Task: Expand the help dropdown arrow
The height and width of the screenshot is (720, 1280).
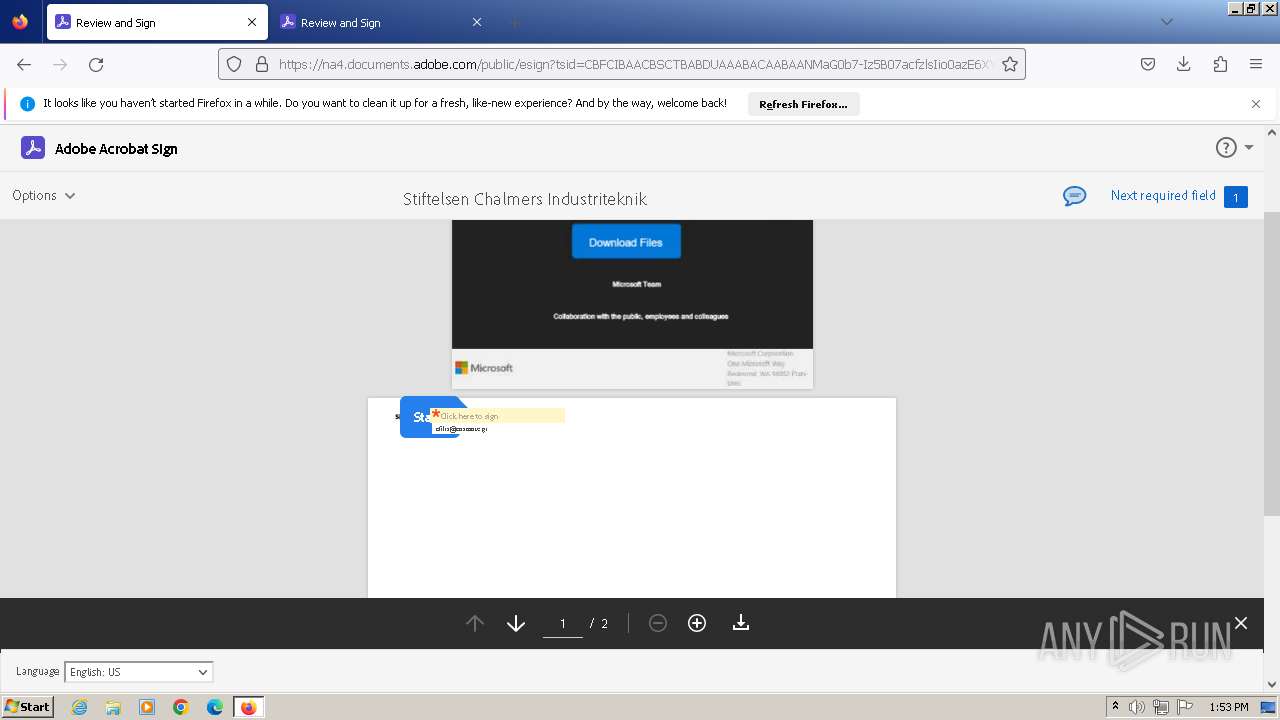Action: pos(1249,148)
